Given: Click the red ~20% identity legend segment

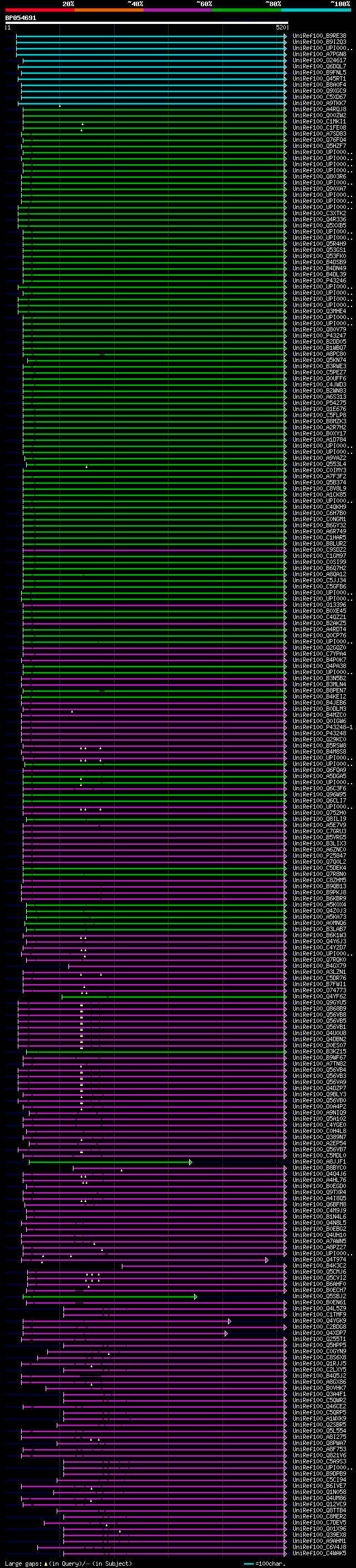Looking at the screenshot, I should (39, 11).
